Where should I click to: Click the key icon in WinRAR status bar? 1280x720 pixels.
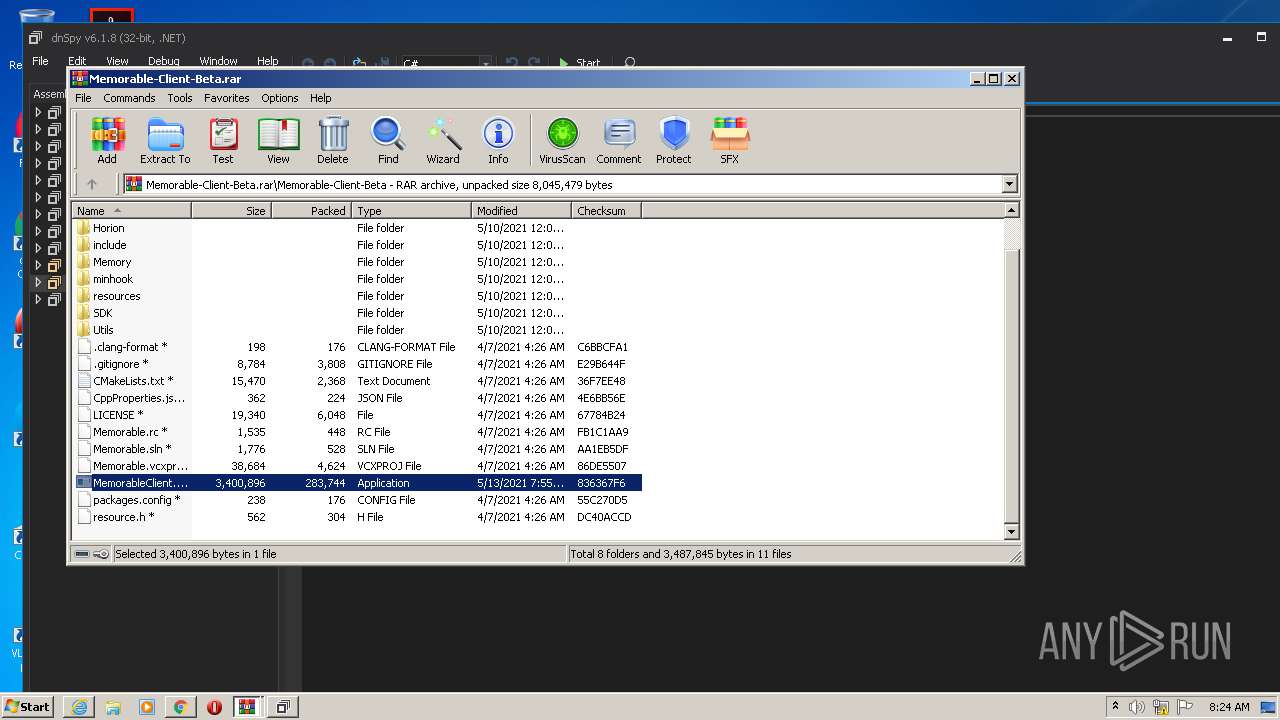click(x=100, y=554)
